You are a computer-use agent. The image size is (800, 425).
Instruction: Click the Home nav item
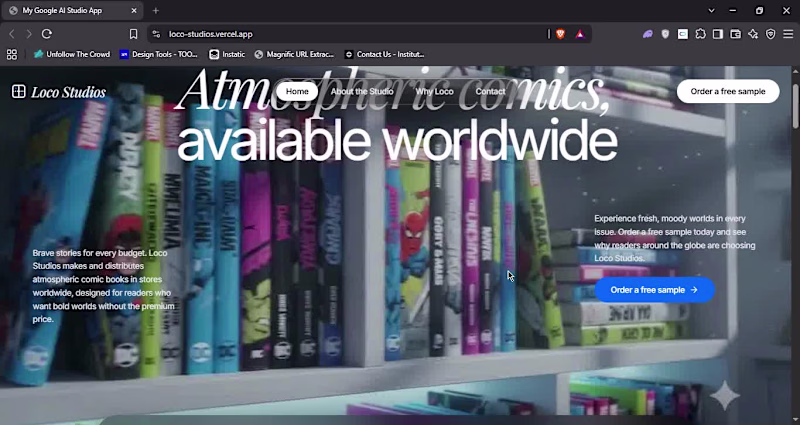point(297,91)
